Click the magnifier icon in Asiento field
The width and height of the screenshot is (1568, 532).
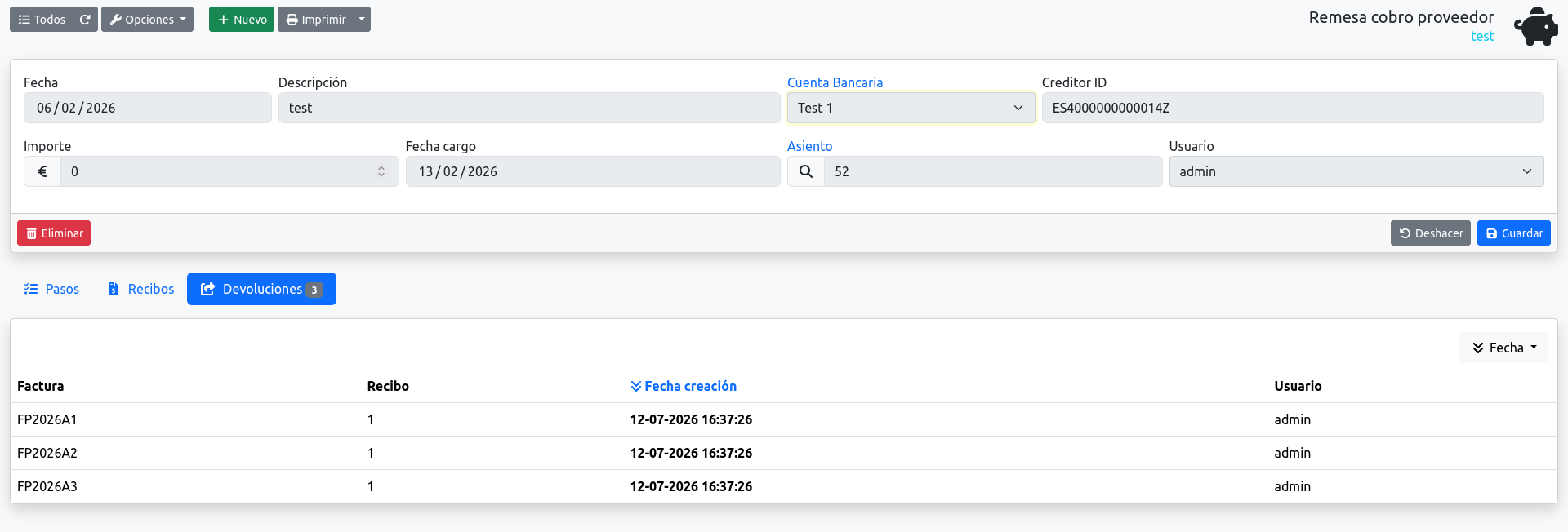click(806, 171)
